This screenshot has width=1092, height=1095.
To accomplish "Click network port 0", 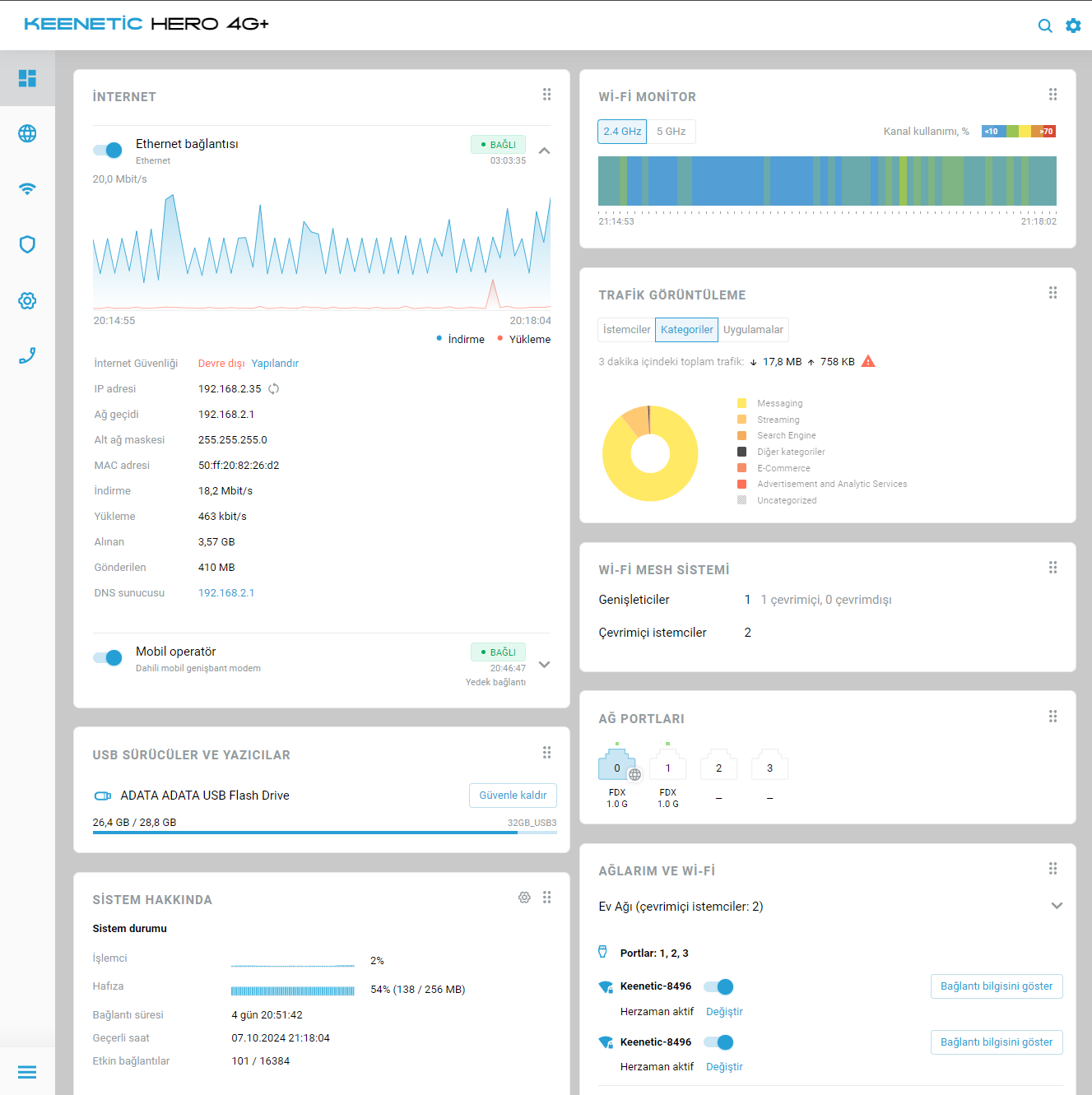I will (x=617, y=768).
